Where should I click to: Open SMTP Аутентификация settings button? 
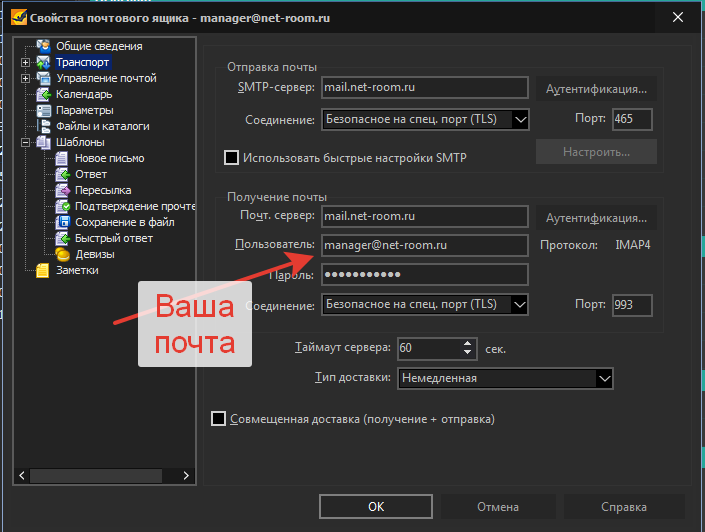(596, 89)
